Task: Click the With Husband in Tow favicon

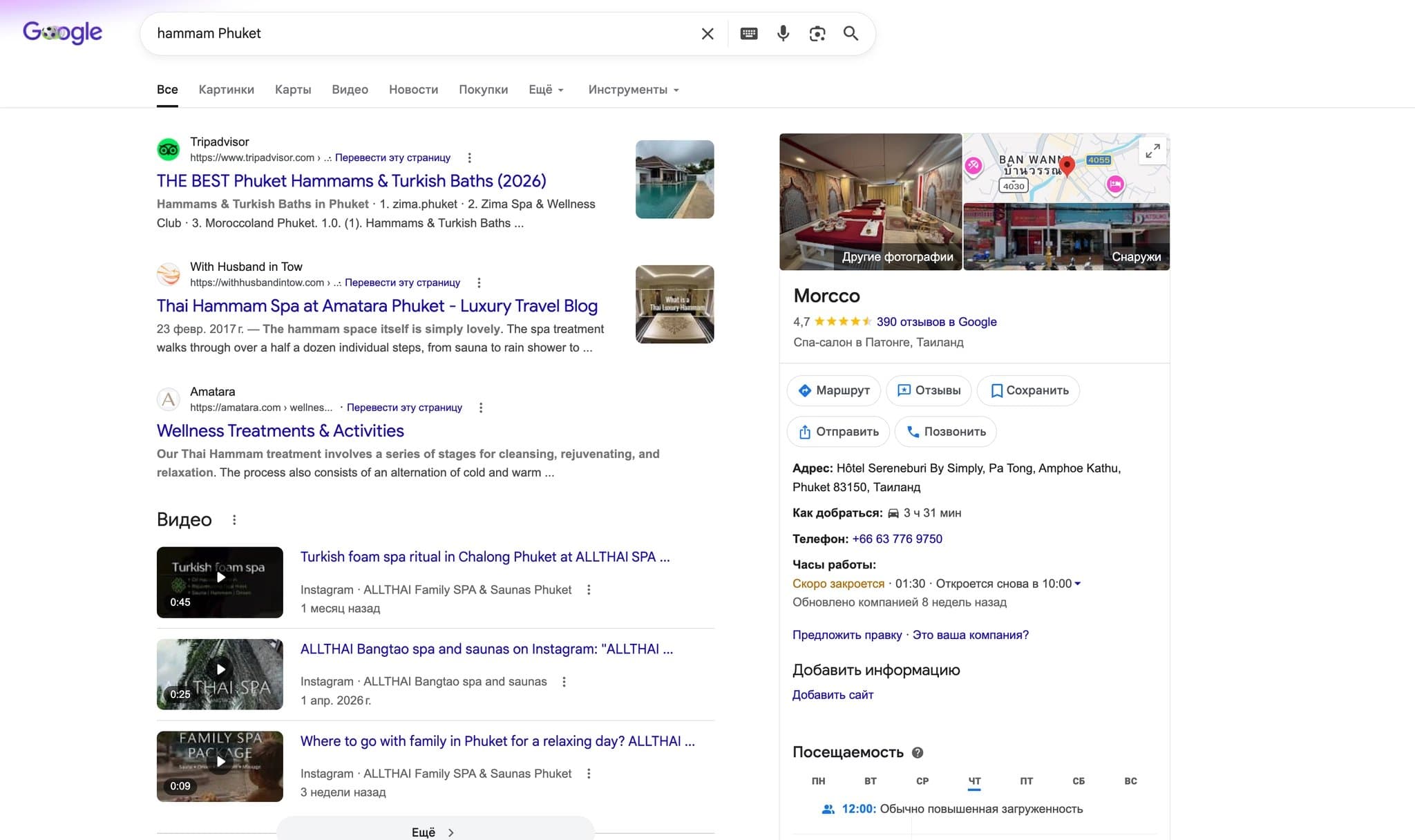Action: tap(169, 274)
